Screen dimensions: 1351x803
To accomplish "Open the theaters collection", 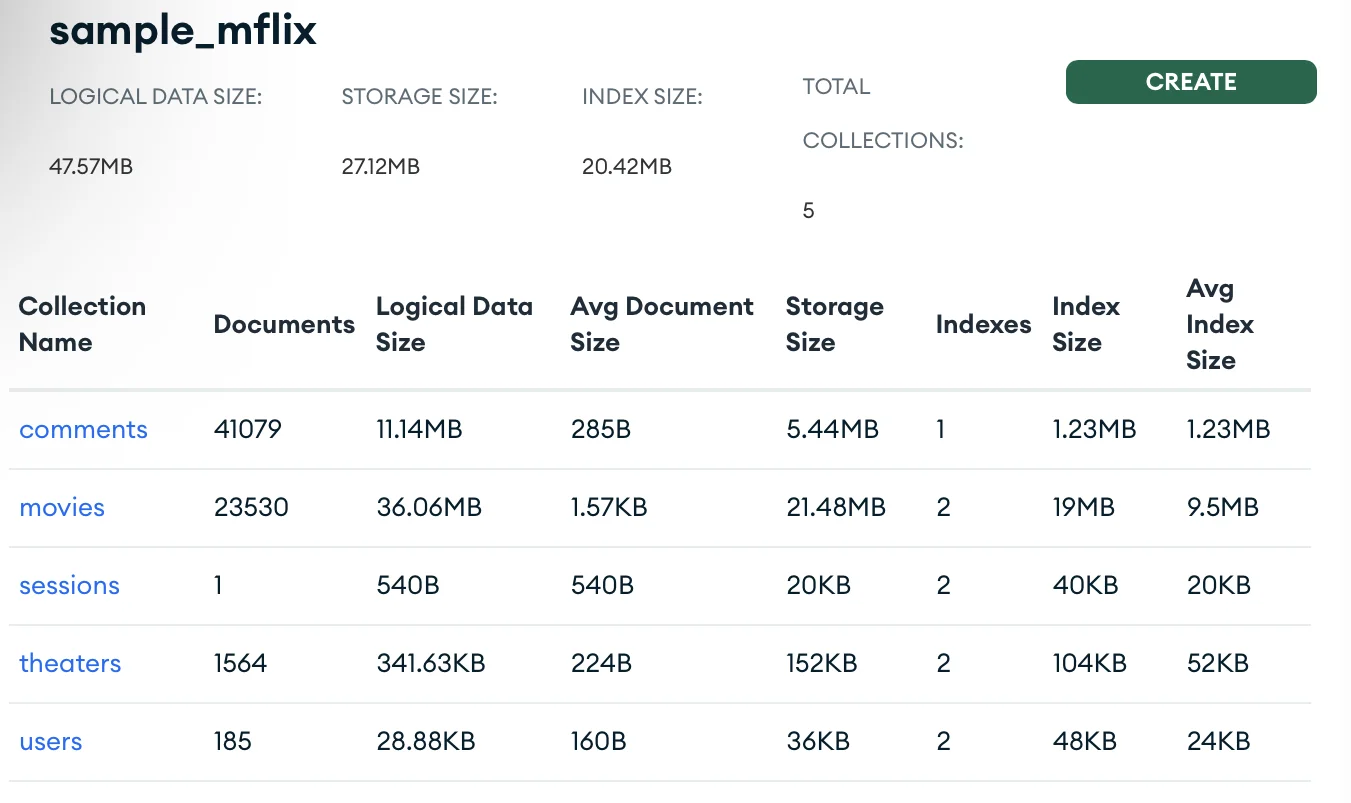I will coord(70,663).
